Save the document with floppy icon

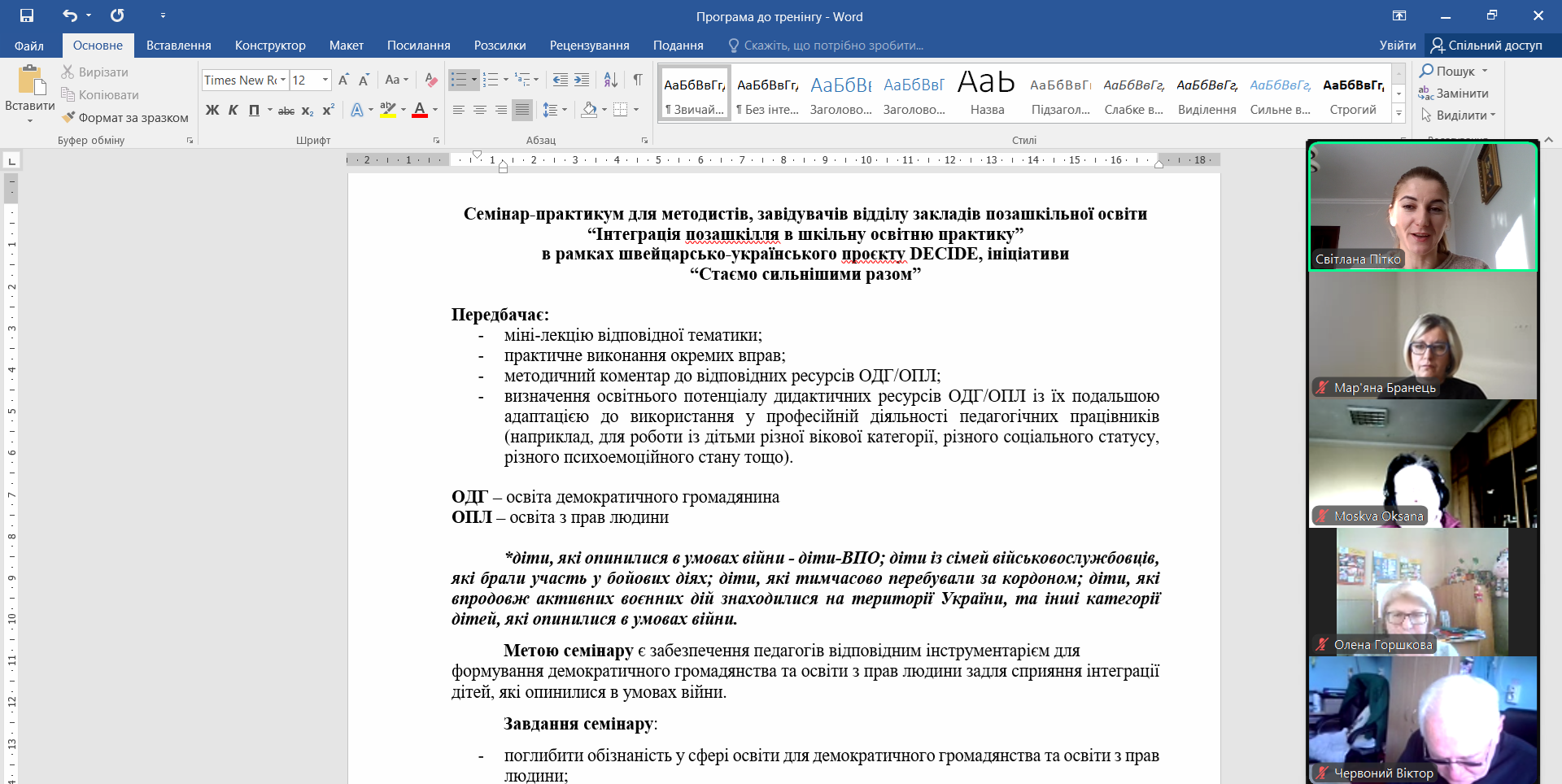(27, 15)
